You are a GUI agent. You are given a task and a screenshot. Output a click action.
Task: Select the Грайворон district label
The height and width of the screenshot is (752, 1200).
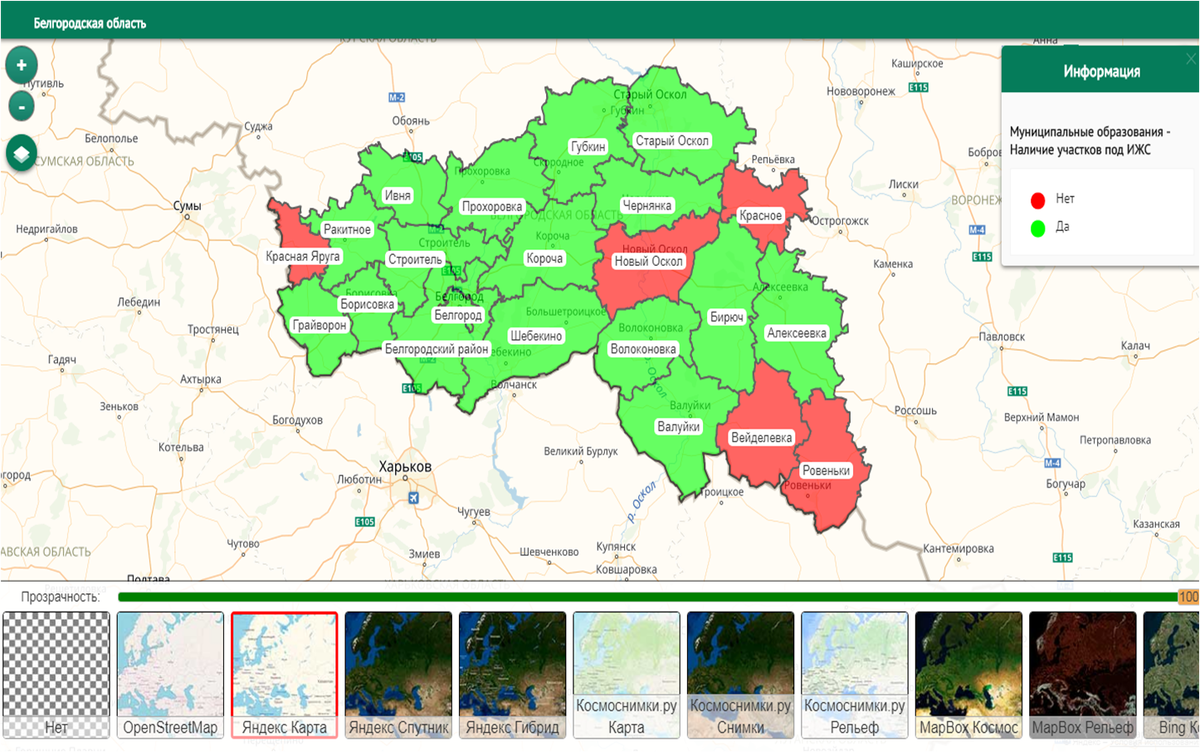(x=320, y=326)
